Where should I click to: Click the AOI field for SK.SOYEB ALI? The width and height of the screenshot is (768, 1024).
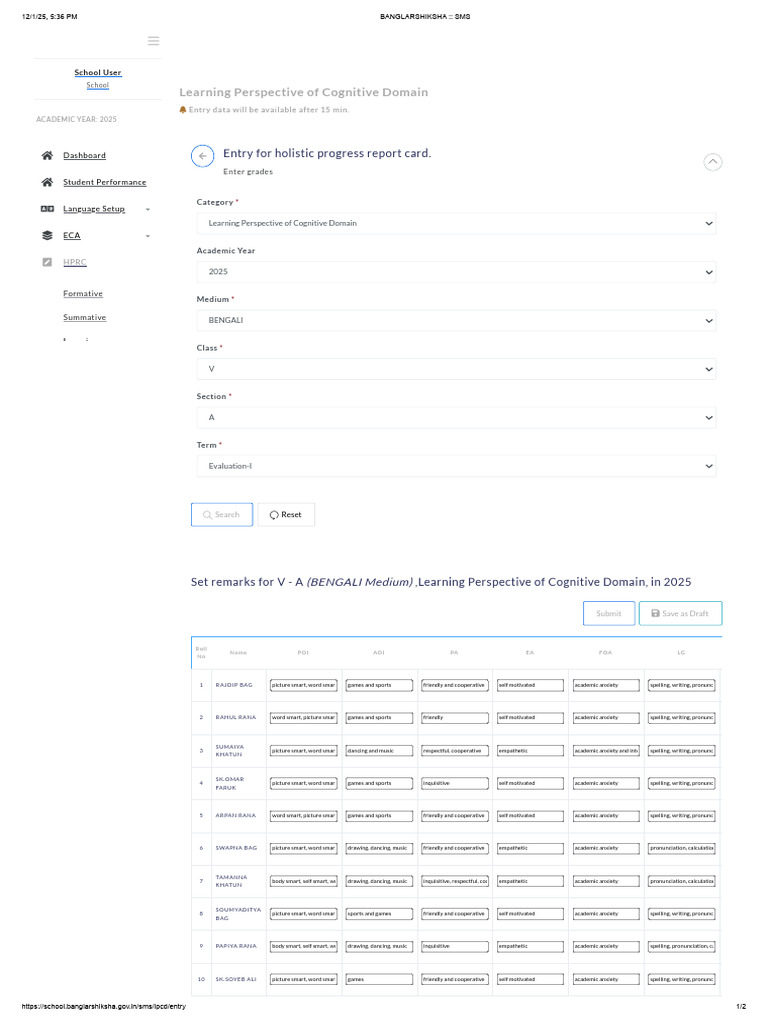(379, 980)
